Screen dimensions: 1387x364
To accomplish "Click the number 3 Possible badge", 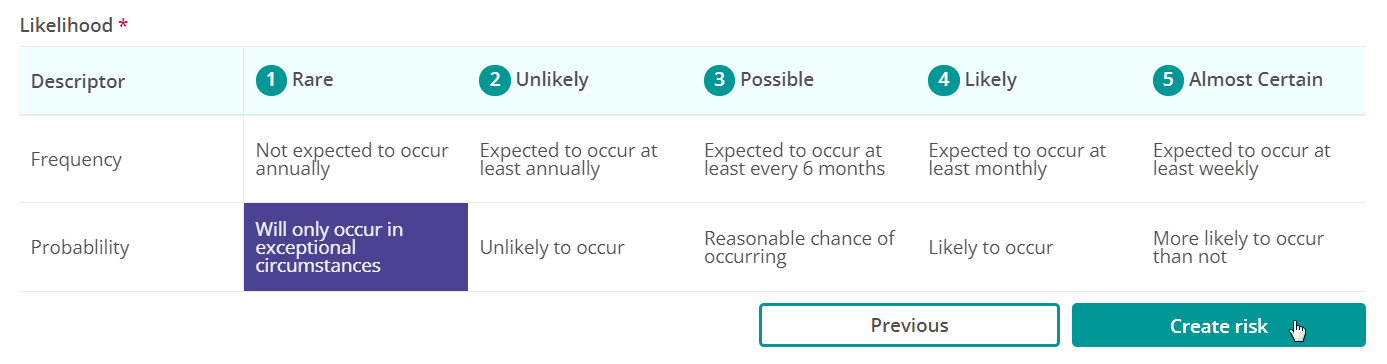I will point(720,80).
